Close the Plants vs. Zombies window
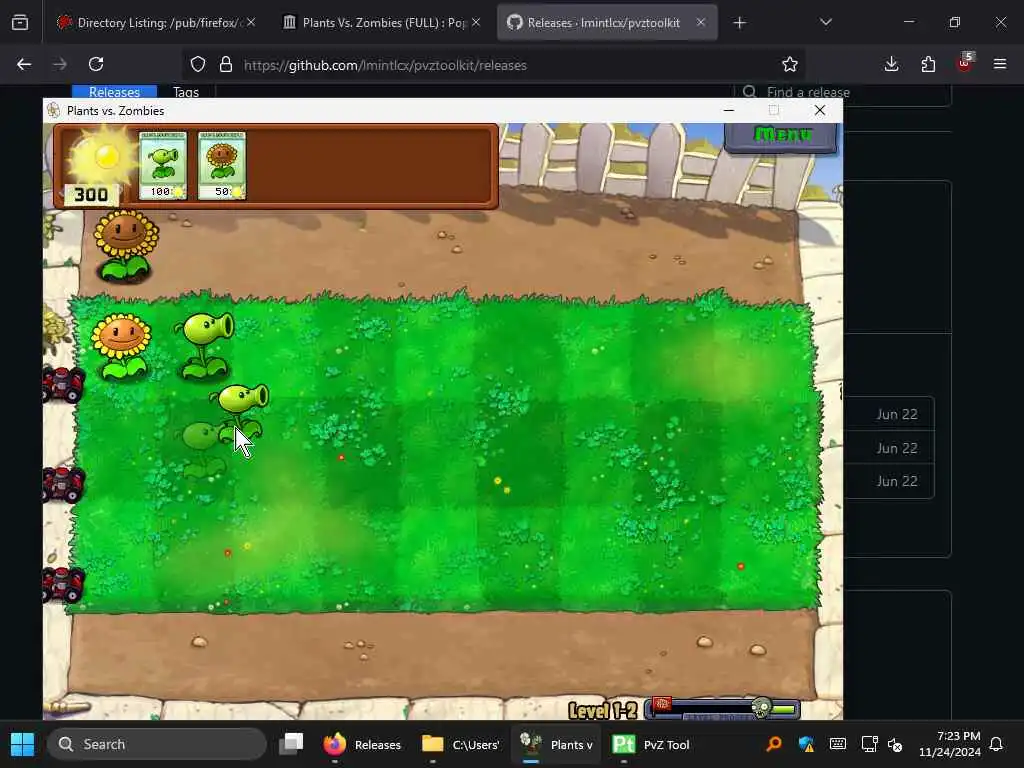 pos(820,110)
